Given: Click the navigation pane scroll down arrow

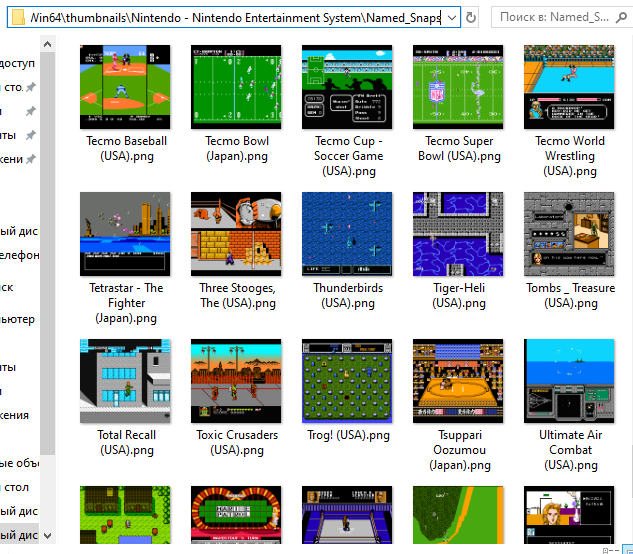Looking at the screenshot, I should 47,536.
